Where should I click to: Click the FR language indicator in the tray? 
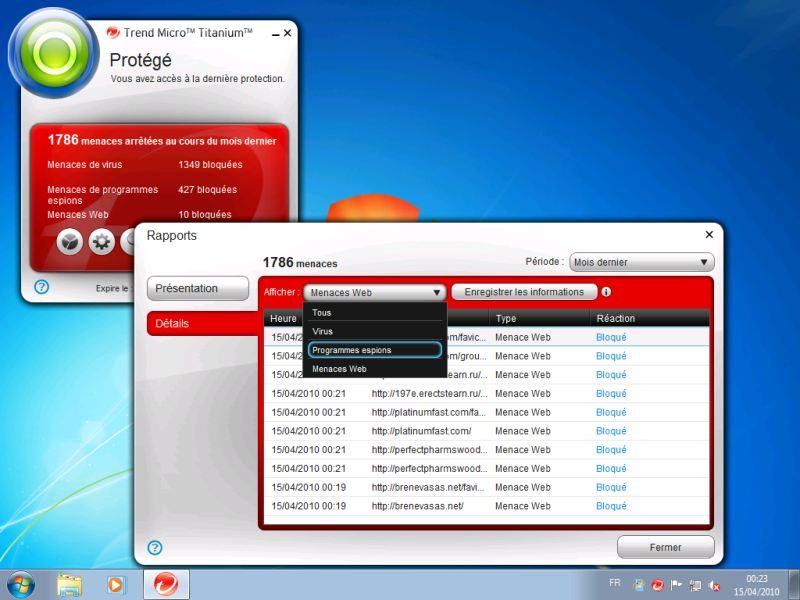tap(614, 583)
